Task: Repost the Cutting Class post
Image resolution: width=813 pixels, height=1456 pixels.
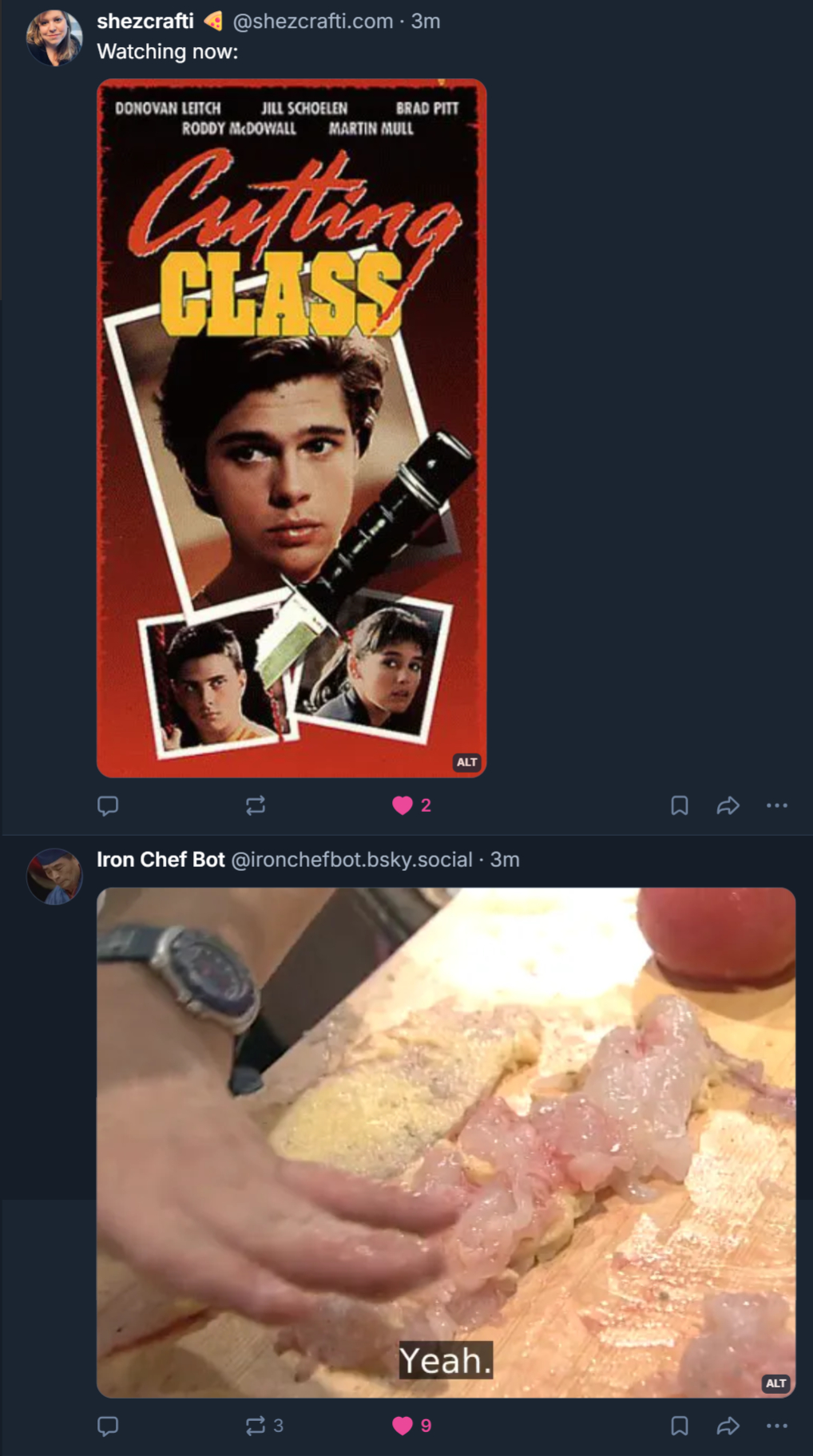Action: click(256, 805)
